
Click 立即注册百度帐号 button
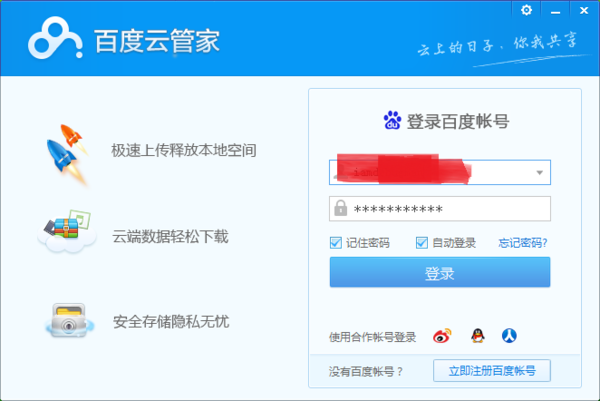coord(492,370)
